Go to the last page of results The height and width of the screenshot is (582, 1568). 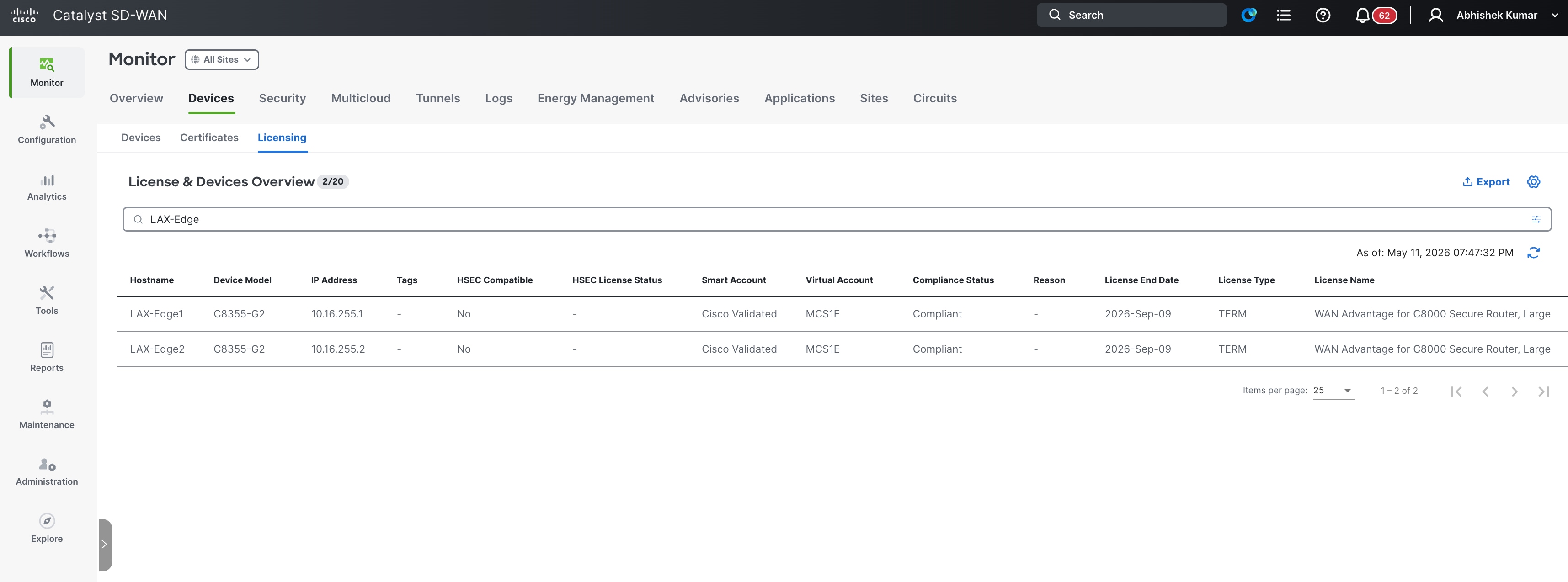coord(1544,391)
